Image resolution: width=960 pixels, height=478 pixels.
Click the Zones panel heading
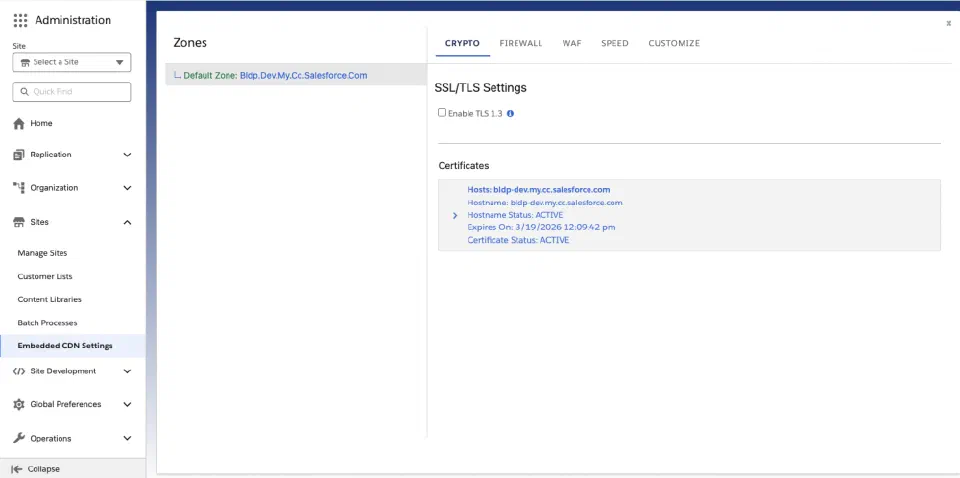point(190,43)
